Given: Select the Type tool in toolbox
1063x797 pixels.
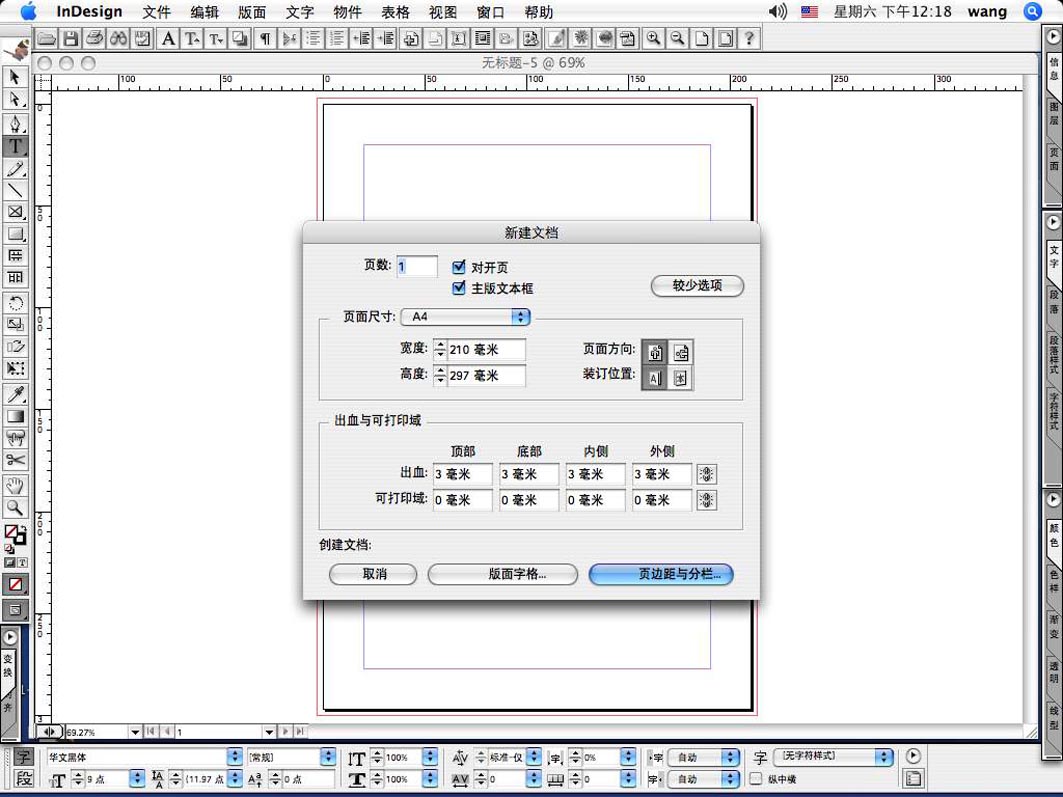Looking at the screenshot, I should [15, 147].
